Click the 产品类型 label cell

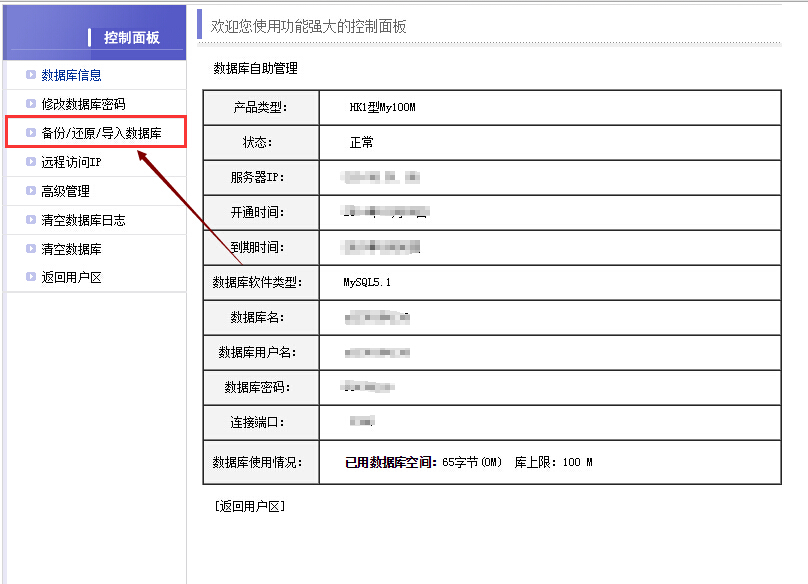click(261, 107)
